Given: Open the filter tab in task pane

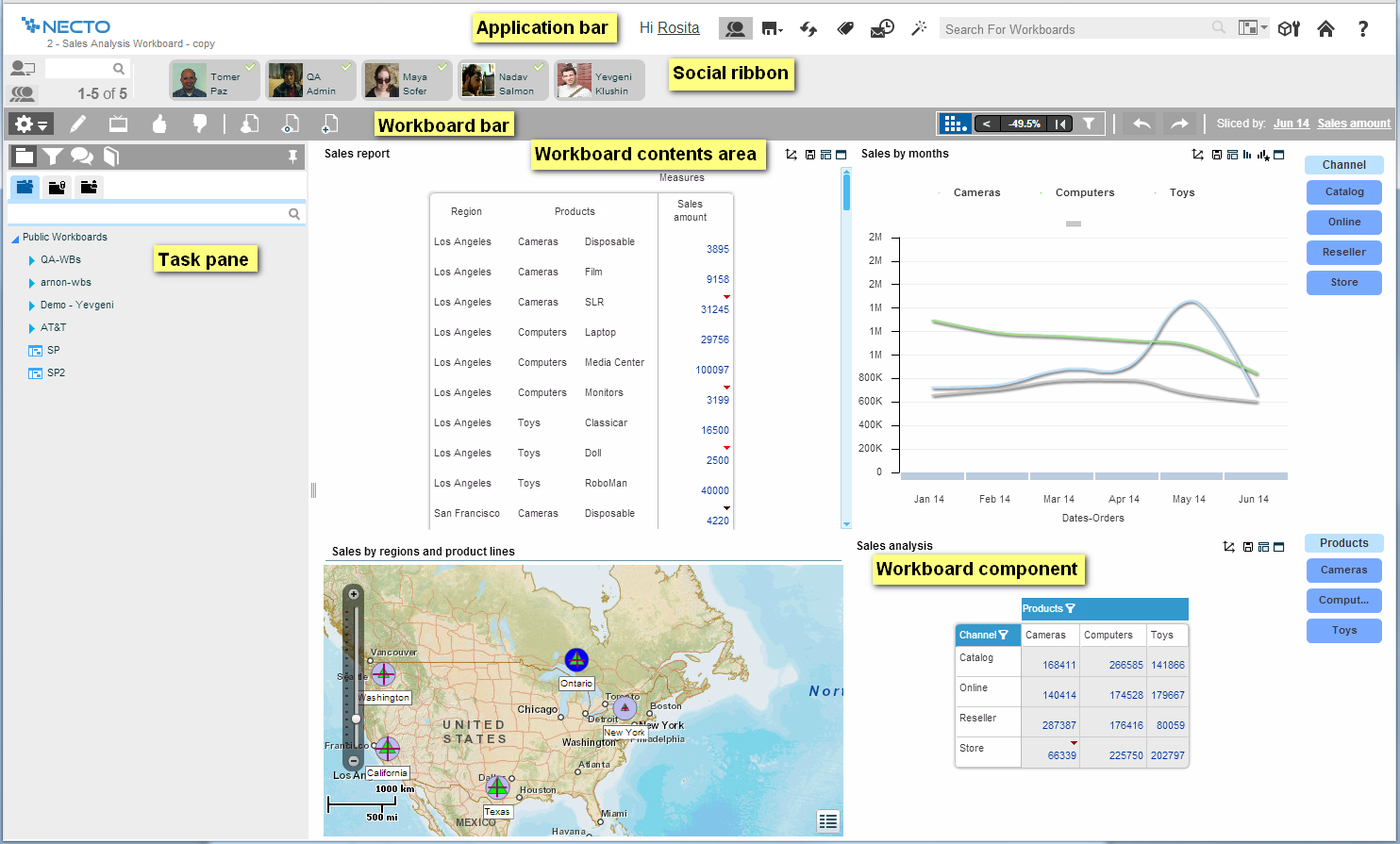Looking at the screenshot, I should coord(53,157).
